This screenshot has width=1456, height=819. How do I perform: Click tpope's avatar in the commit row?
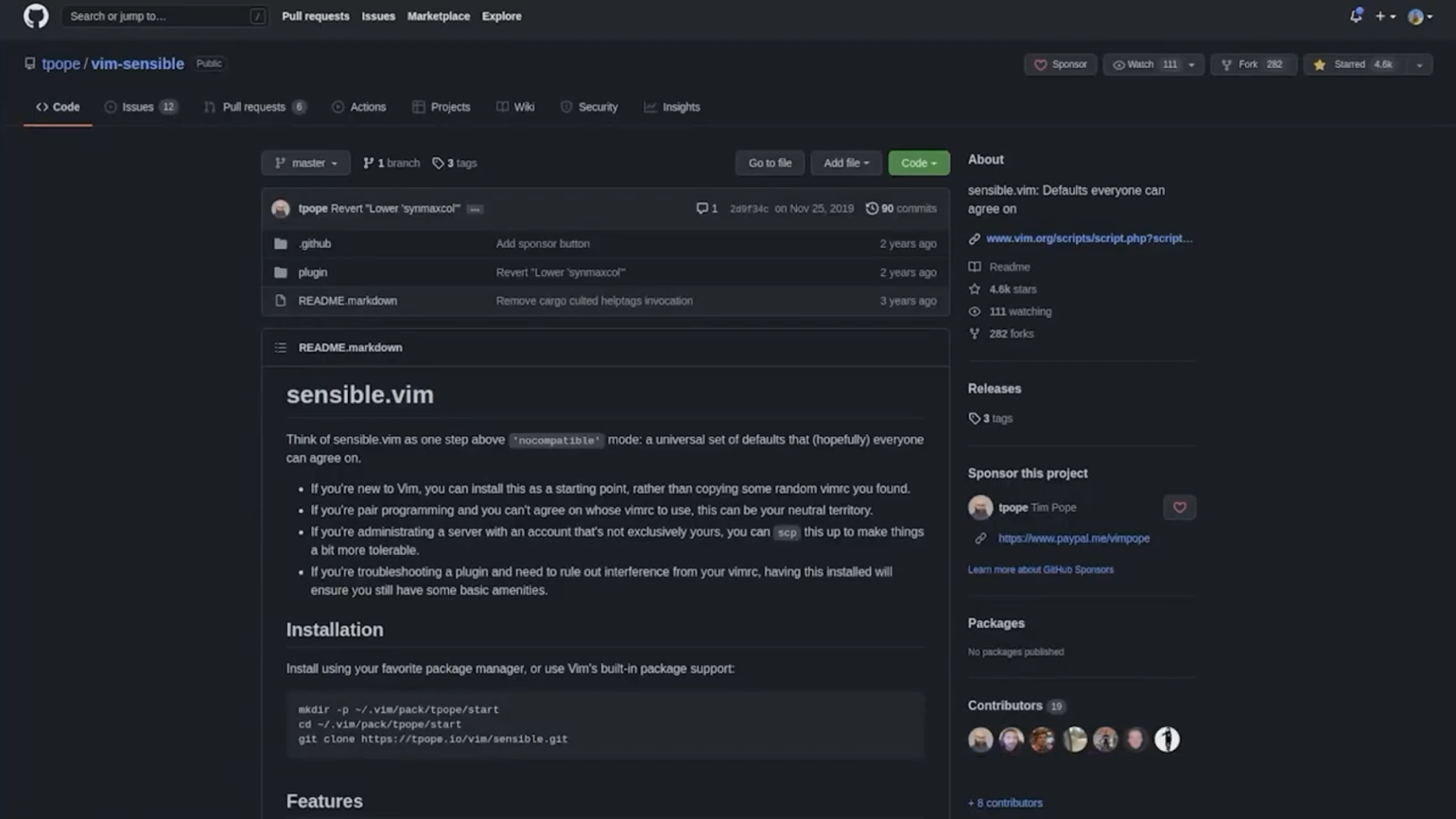[x=280, y=209]
